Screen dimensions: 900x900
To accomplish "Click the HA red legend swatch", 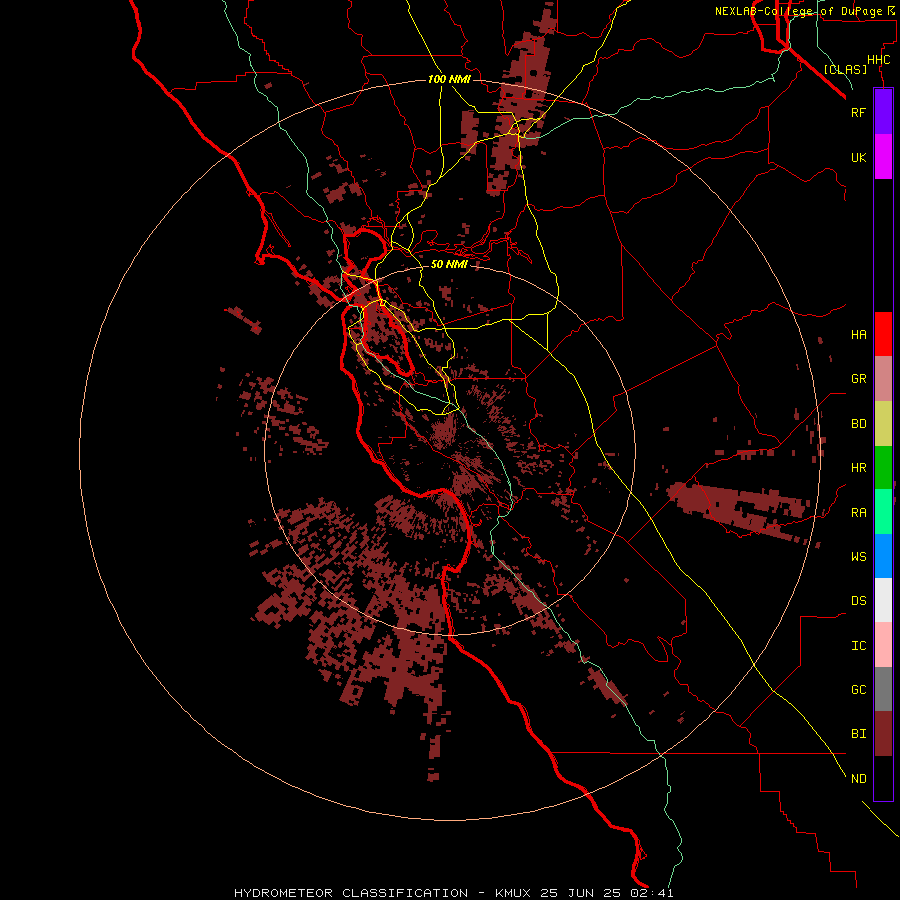I will pyautogui.click(x=883, y=334).
